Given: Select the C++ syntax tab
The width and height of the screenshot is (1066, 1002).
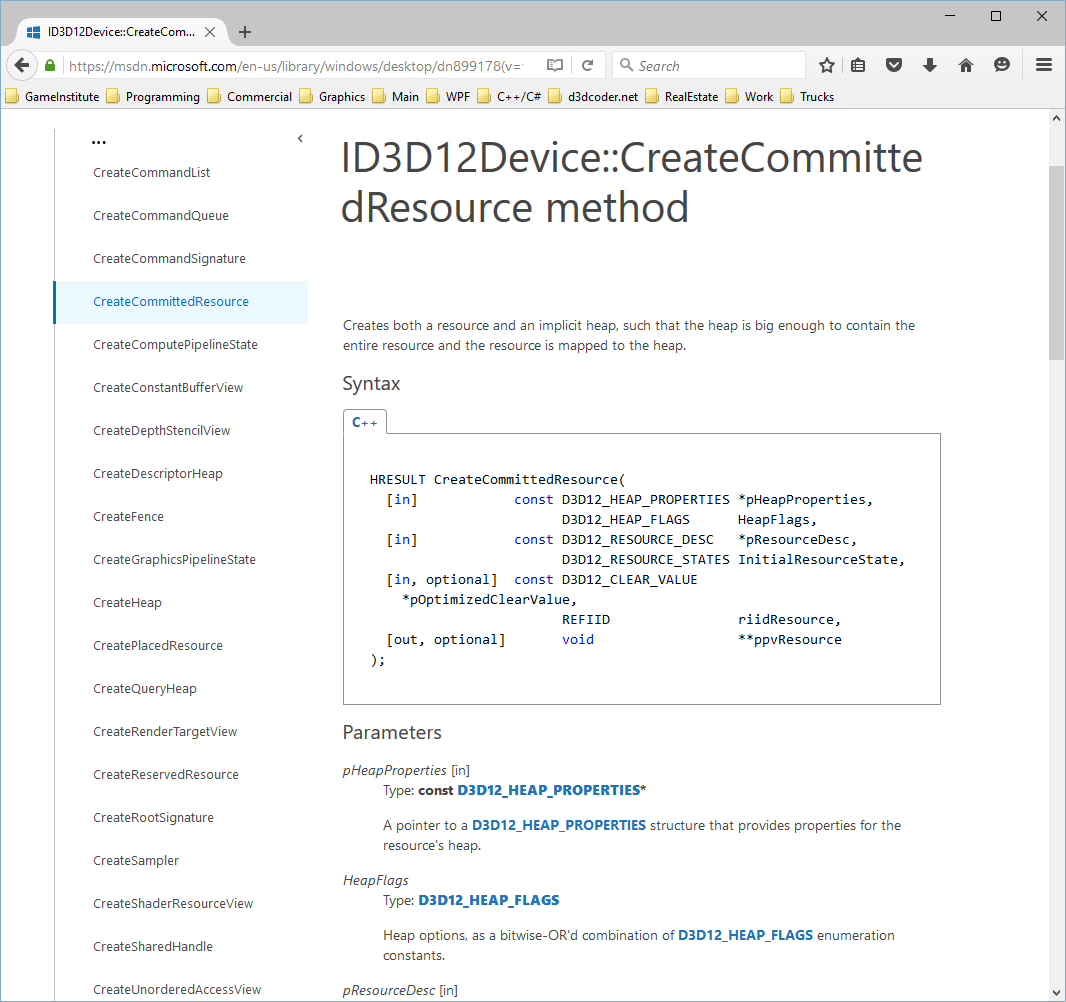Looking at the screenshot, I should click(365, 422).
